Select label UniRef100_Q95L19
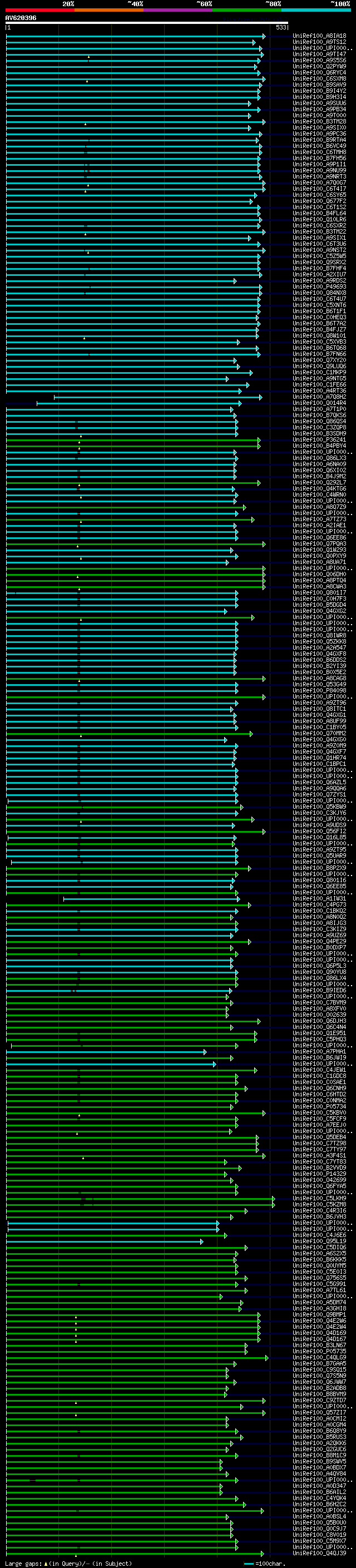Viewport: 356px width, 1568px height. click(x=319, y=1241)
